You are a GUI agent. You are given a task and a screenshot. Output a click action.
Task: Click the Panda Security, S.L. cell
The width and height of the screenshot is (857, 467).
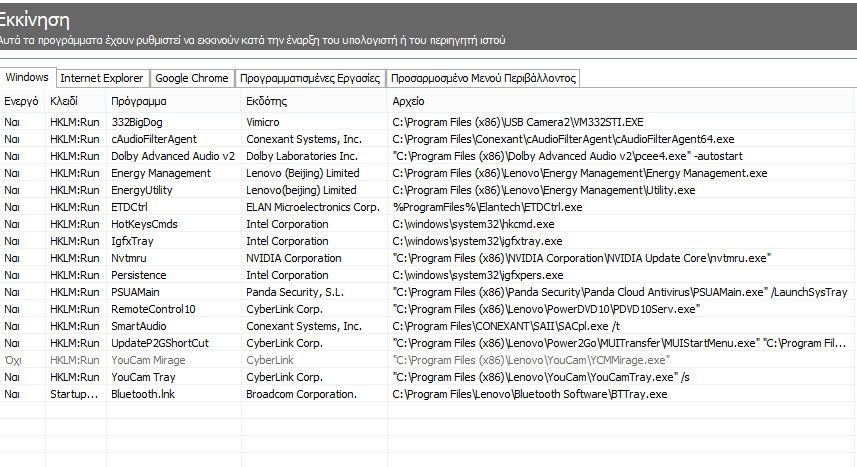tap(295, 291)
